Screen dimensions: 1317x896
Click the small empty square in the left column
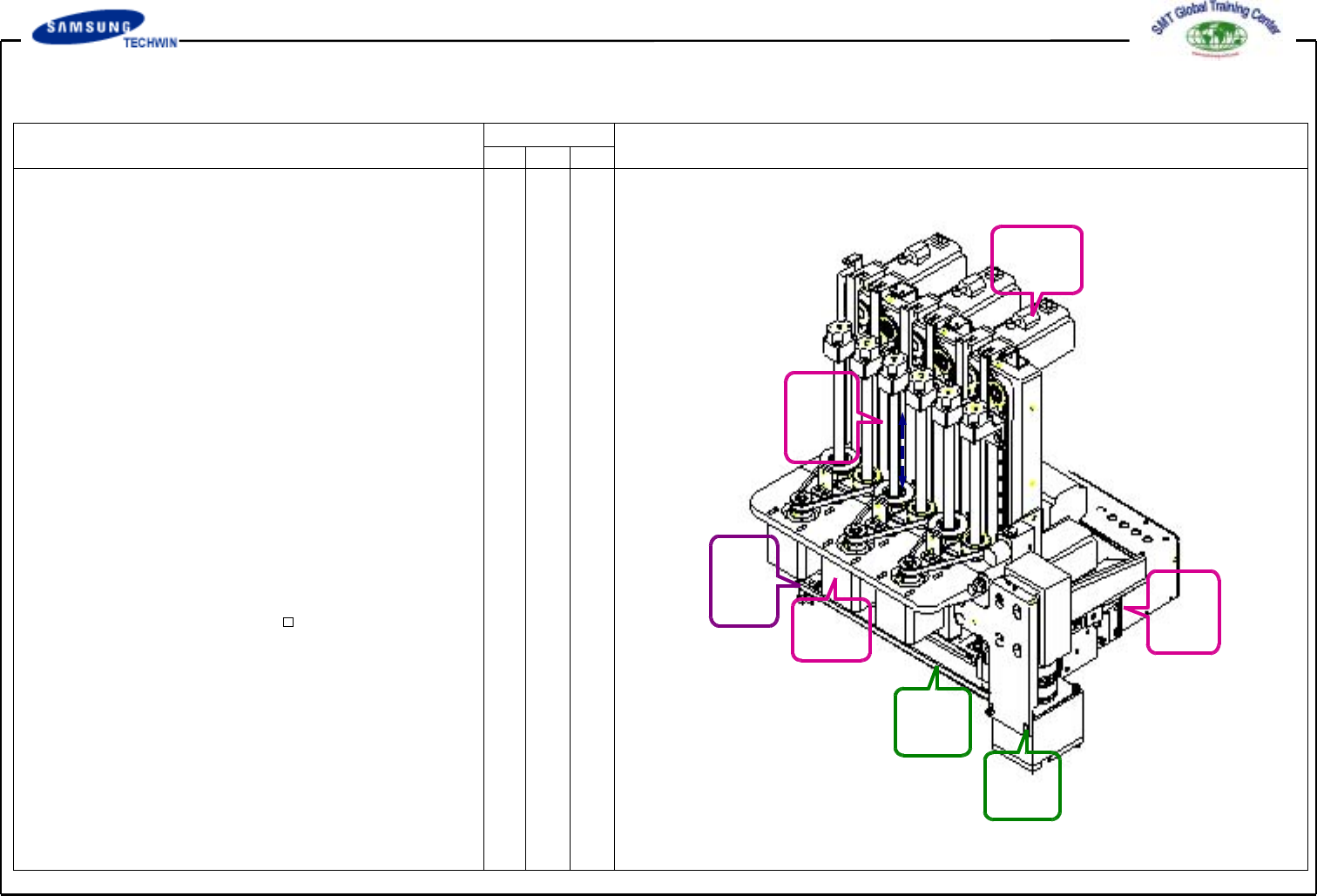pyautogui.click(x=287, y=622)
